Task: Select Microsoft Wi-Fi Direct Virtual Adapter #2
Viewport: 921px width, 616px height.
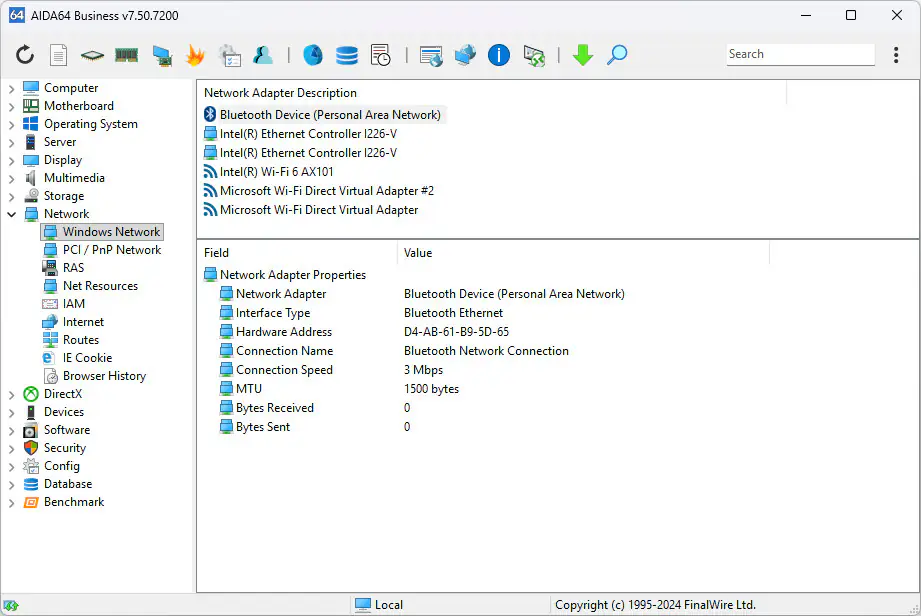Action: pyautogui.click(x=319, y=191)
